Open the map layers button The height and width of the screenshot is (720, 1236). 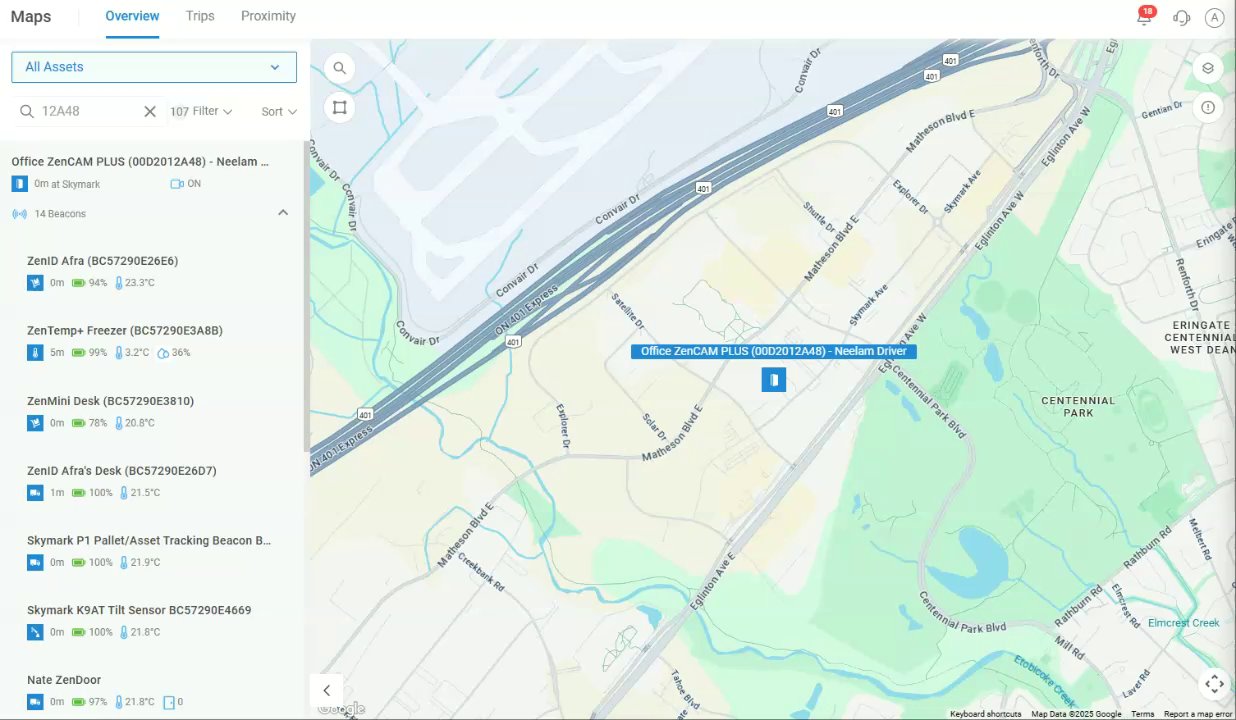click(x=1208, y=68)
